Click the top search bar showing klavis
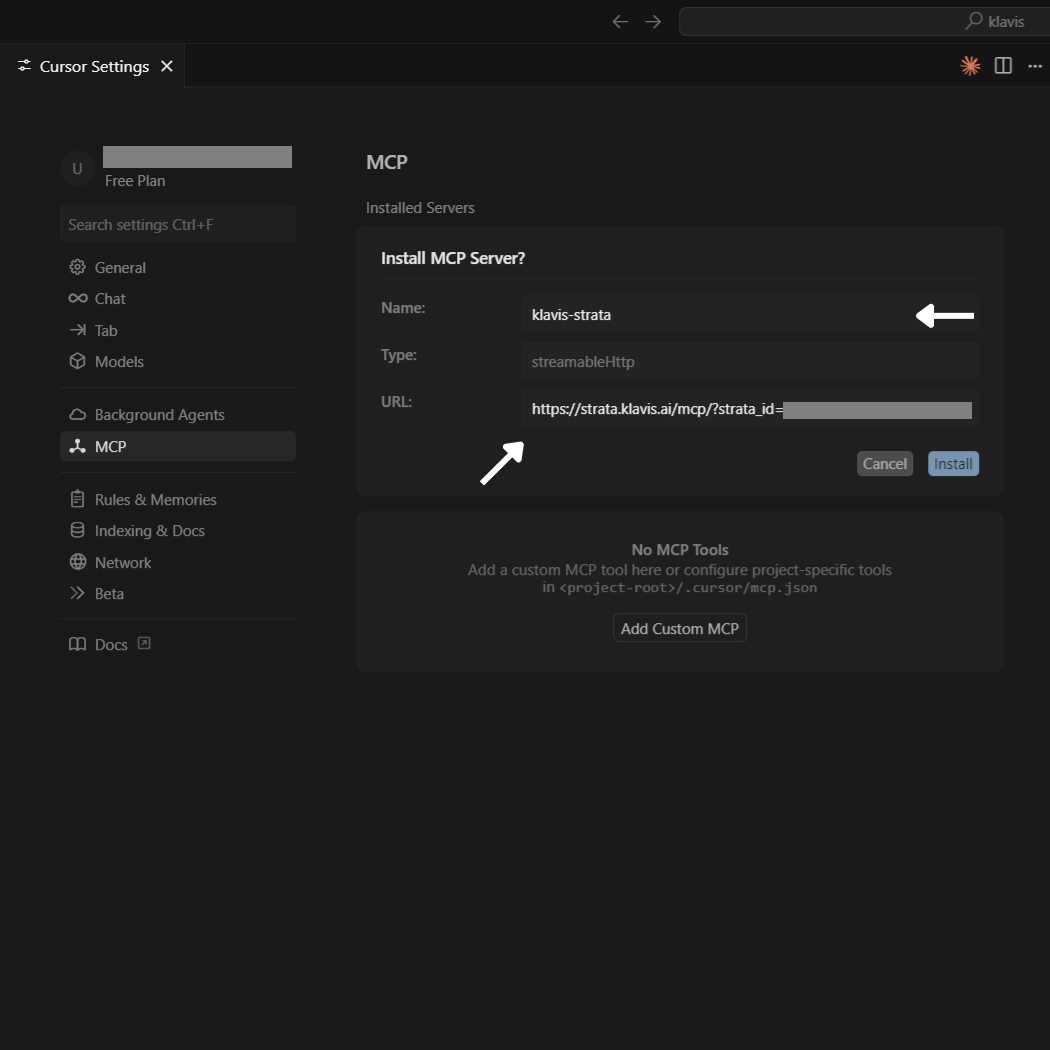 865,21
